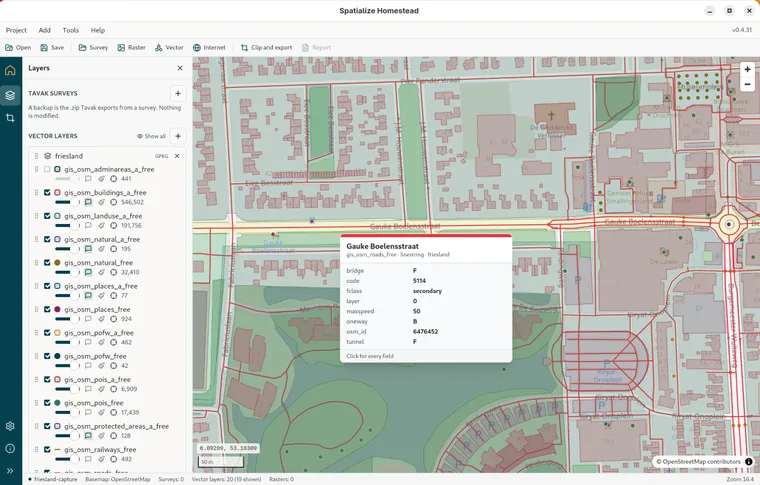Adjust opacity slider of gis_osm_buildings_a_free
This screenshot has height=485, width=760.
click(67, 202)
